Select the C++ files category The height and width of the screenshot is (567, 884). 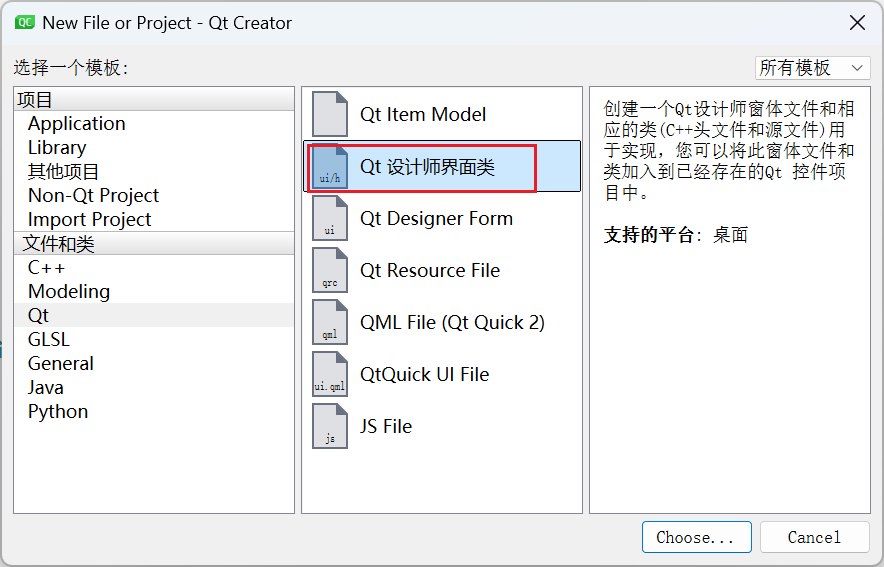[x=154, y=267]
